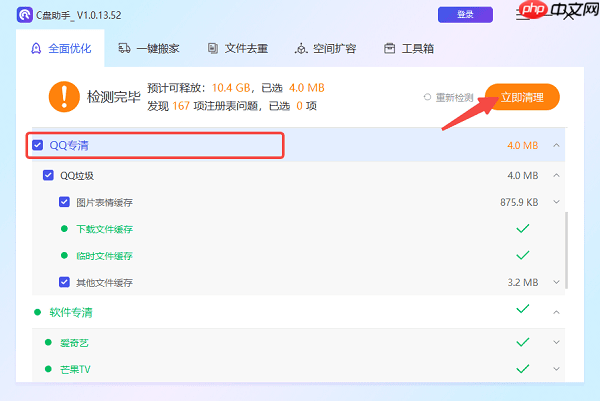This screenshot has width=600, height=401.
Task: Open the 空间扩容 tab
Action: 326,48
